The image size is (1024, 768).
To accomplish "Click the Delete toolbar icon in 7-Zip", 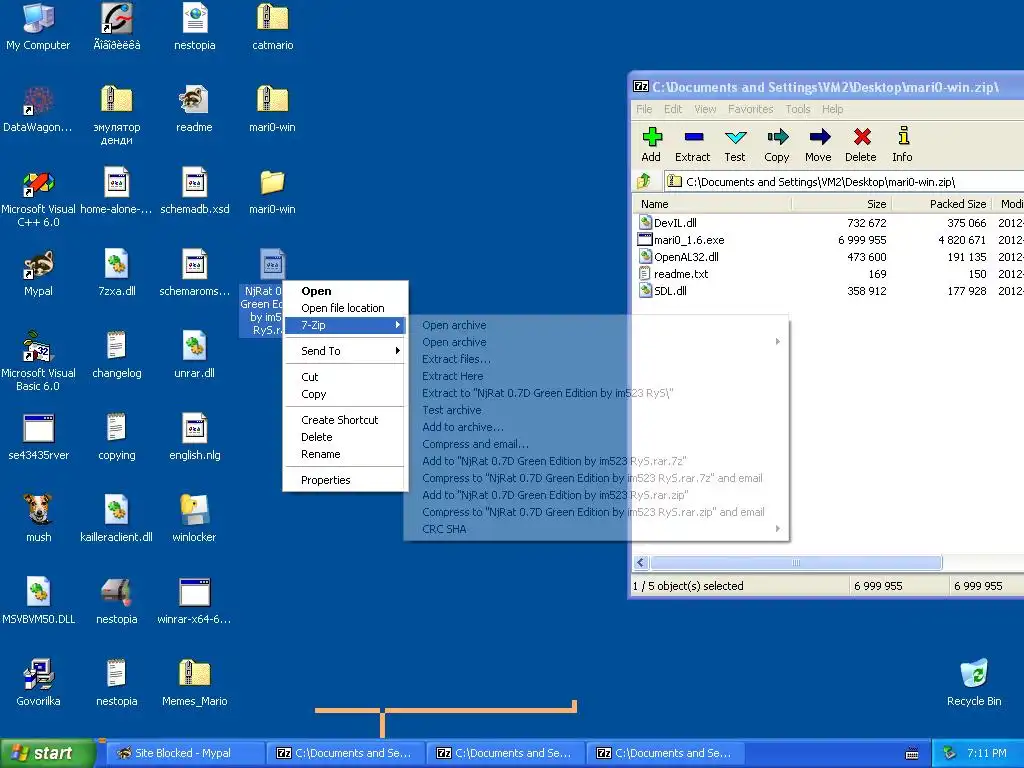I will coord(861,144).
